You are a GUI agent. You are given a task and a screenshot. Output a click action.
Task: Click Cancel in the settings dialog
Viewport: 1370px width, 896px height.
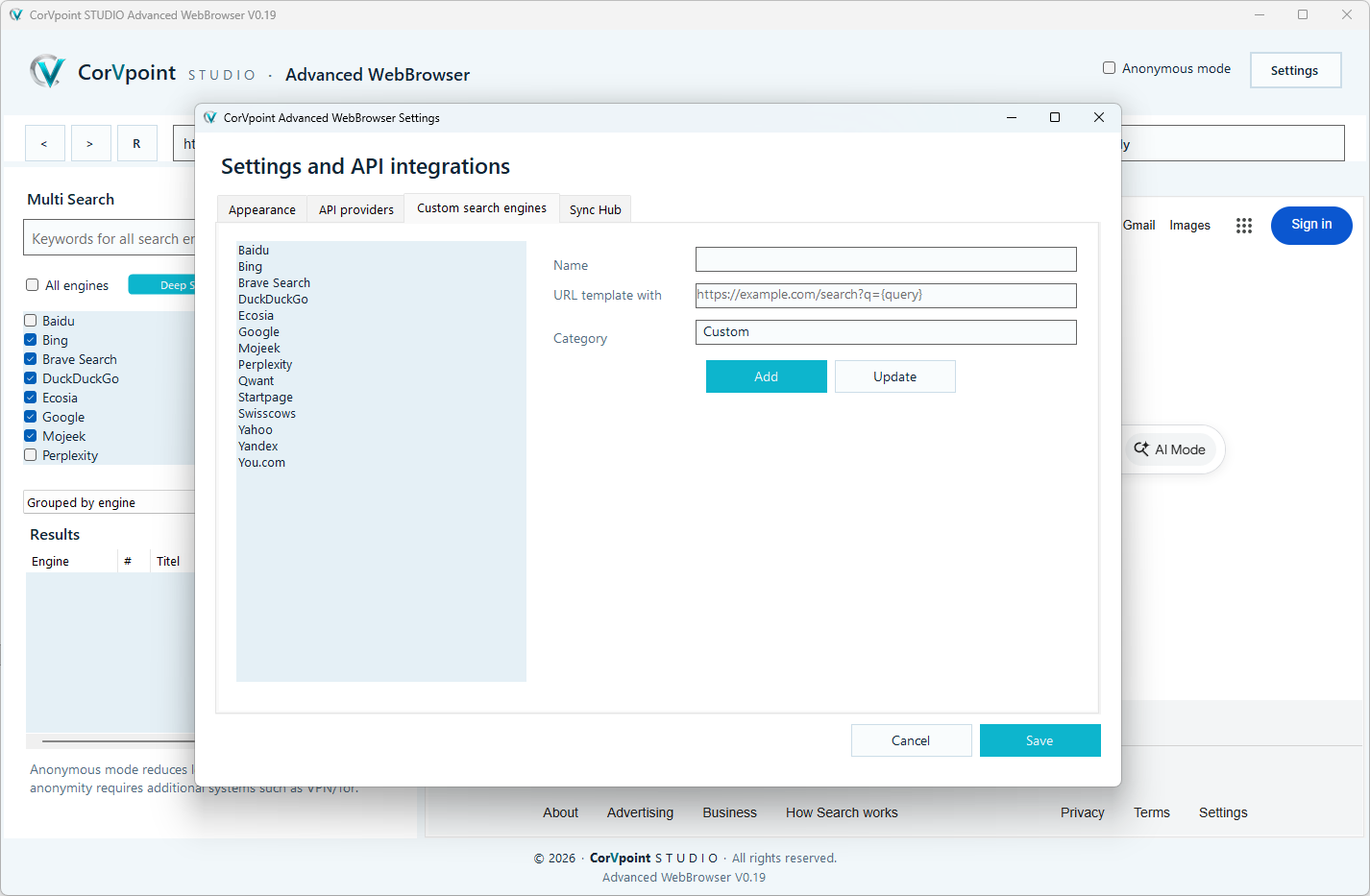click(x=911, y=740)
